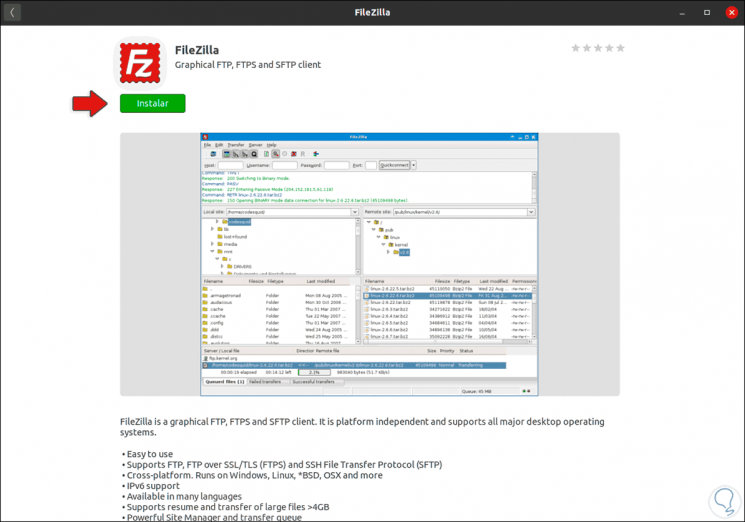The image size is (745, 522).
Task: Click the green Instalar button
Action: pos(153,103)
